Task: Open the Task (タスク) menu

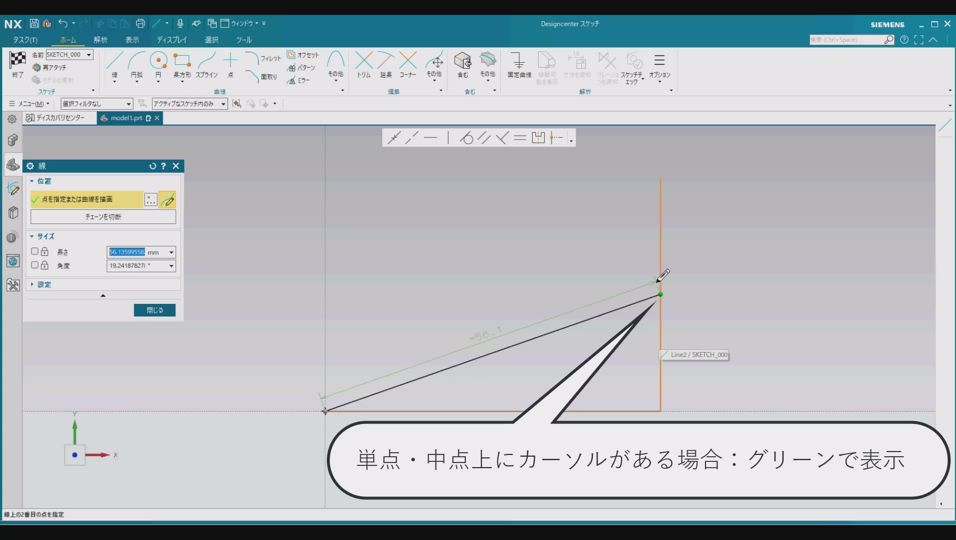Action: pos(25,40)
